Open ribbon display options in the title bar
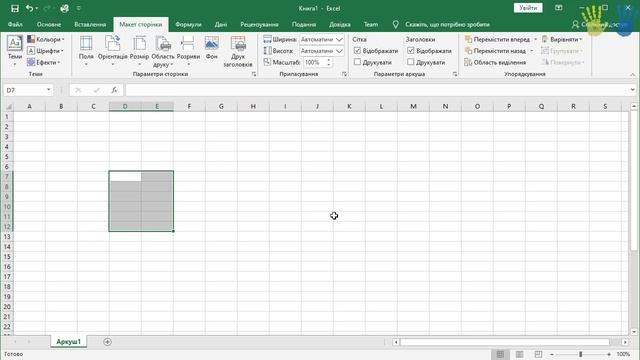 (559, 8)
